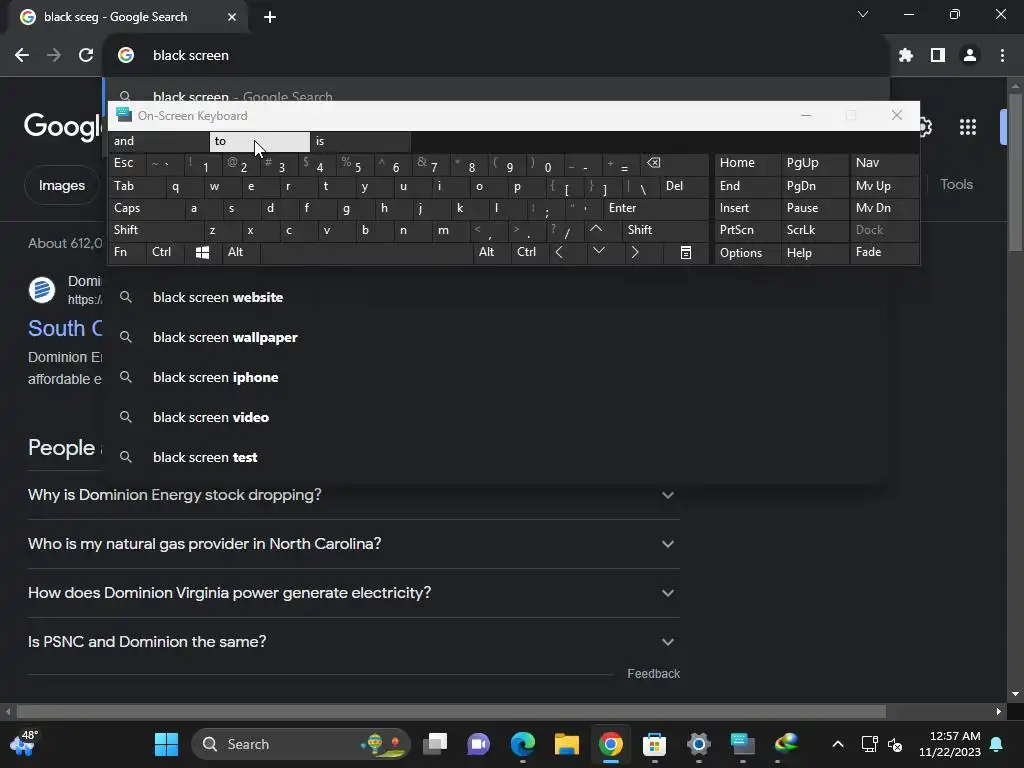Open Chrome three-dot menu
1024x768 pixels.
1002,56
